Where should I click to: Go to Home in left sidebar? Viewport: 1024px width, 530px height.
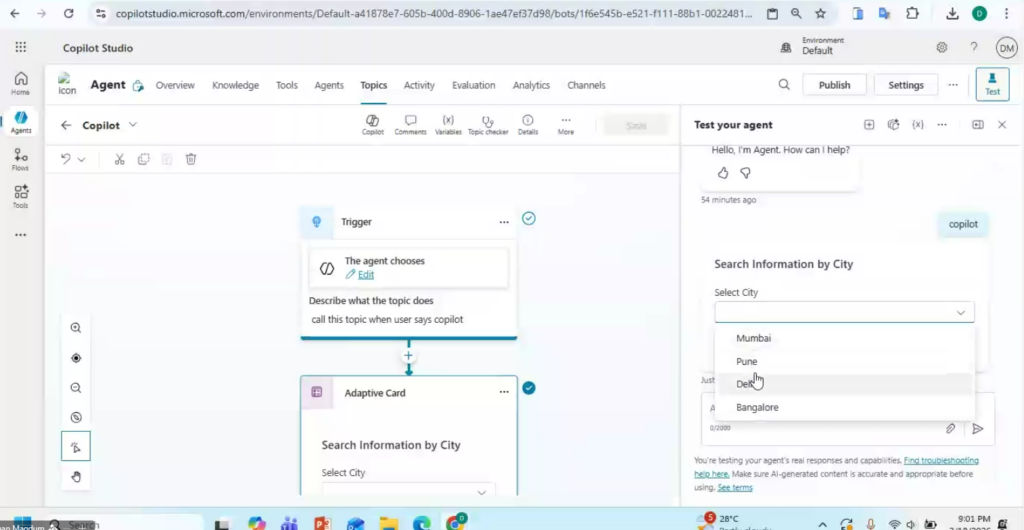point(20,83)
